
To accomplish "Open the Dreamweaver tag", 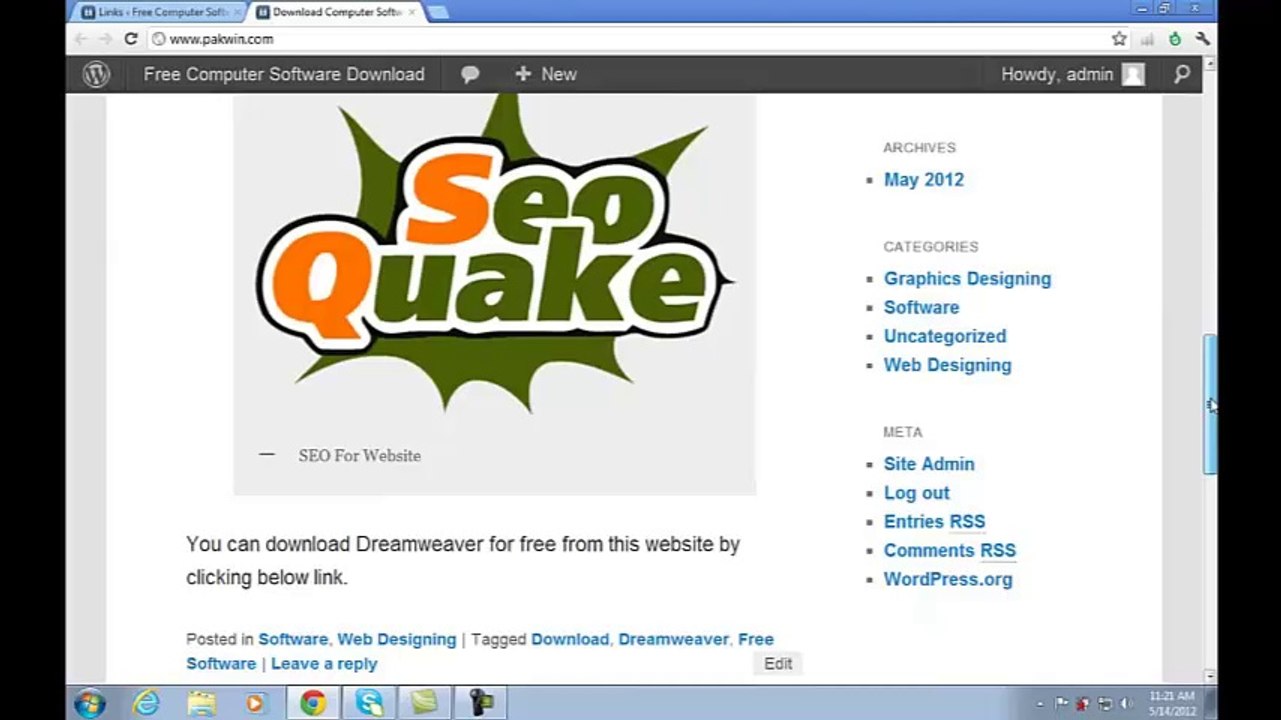I will (673, 639).
